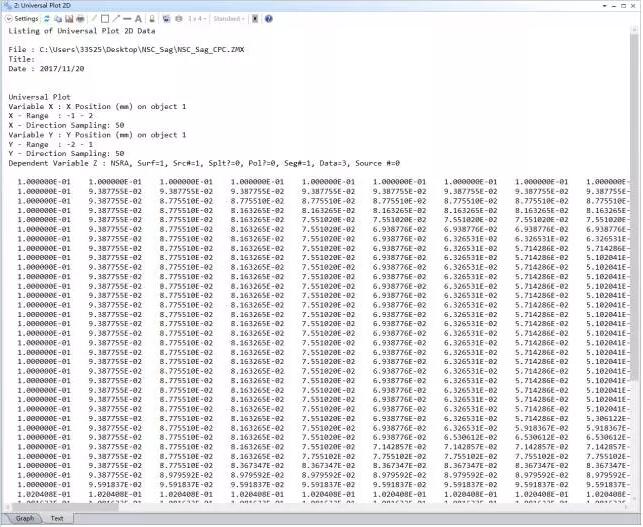Click the Save icon in toolbar
Image resolution: width=643 pixels, height=527 pixels.
click(x=70, y=19)
